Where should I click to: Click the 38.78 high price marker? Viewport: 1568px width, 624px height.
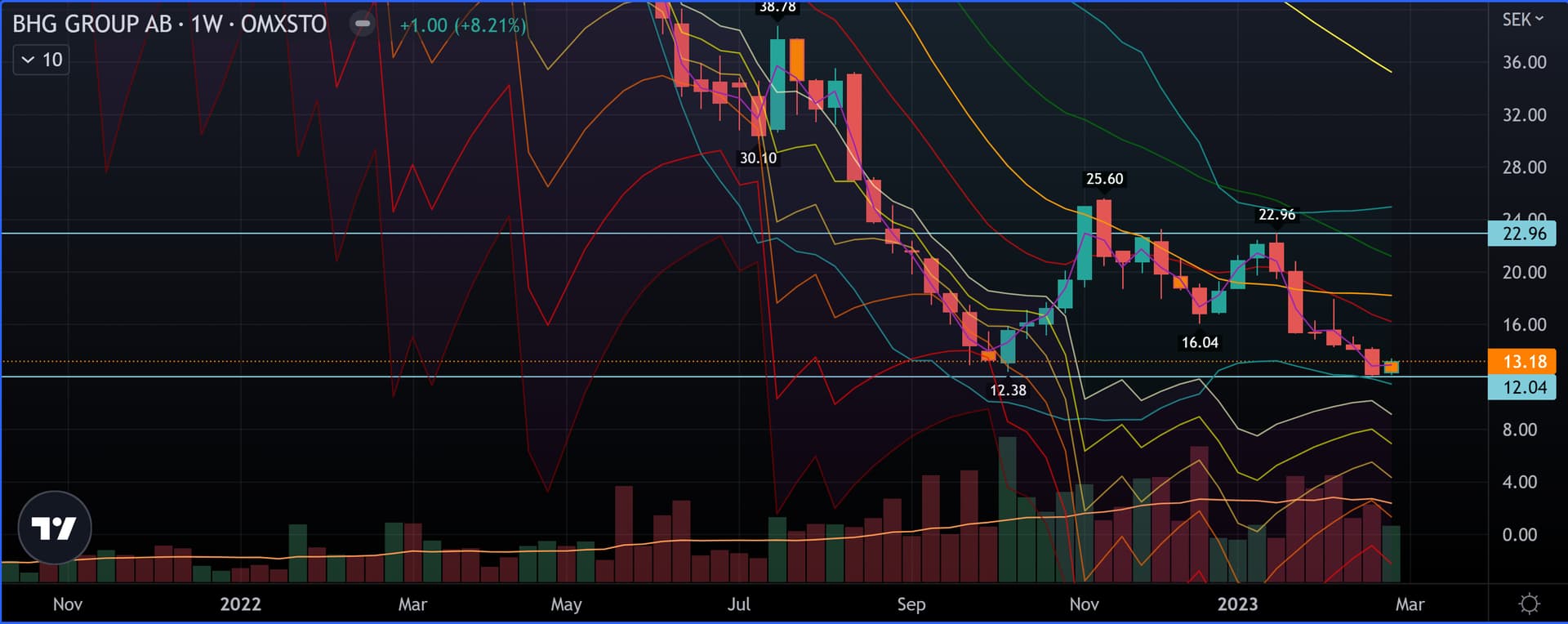[x=777, y=7]
